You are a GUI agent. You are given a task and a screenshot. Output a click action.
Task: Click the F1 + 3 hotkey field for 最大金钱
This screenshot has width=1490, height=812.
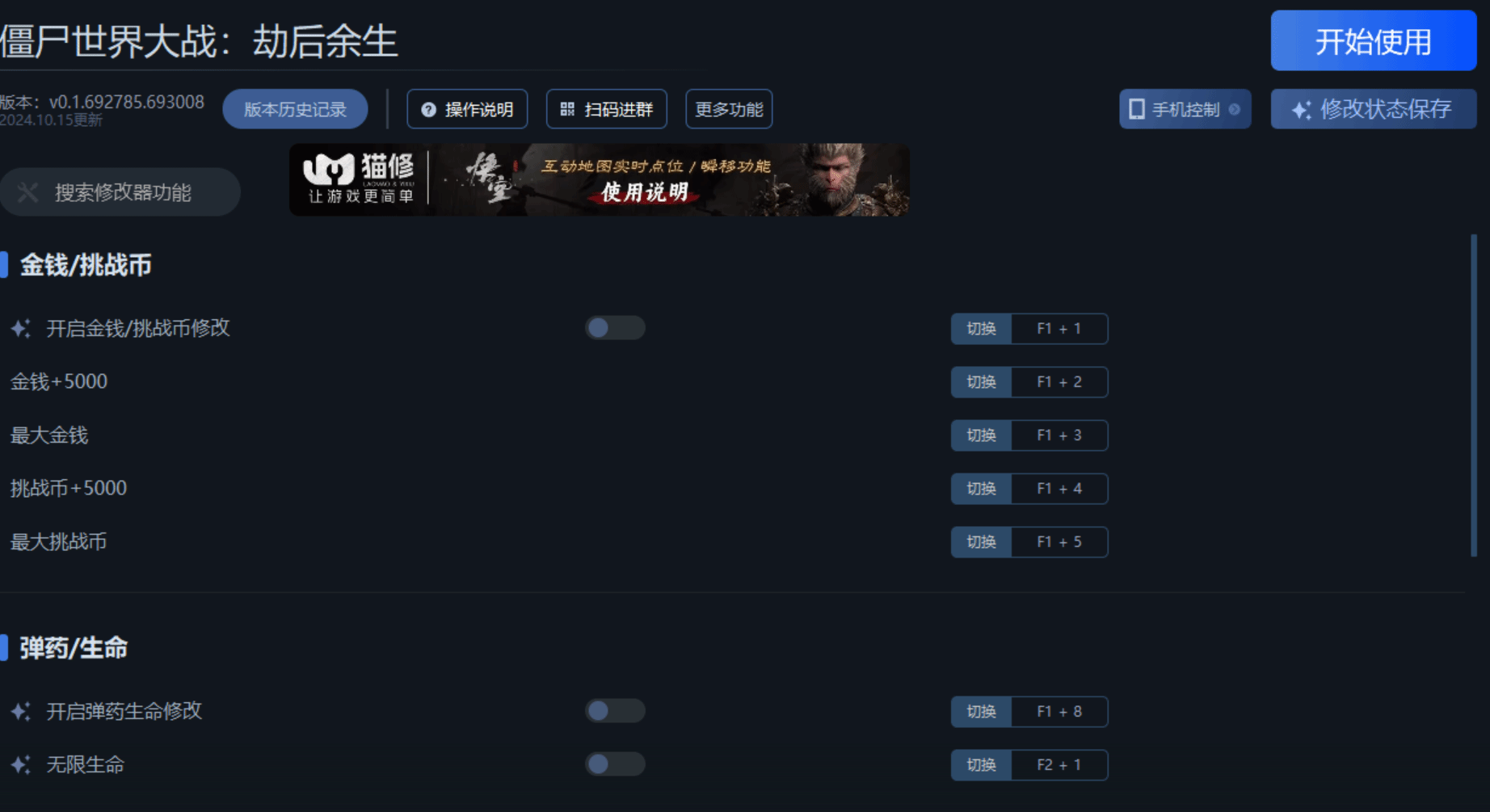tap(1059, 435)
